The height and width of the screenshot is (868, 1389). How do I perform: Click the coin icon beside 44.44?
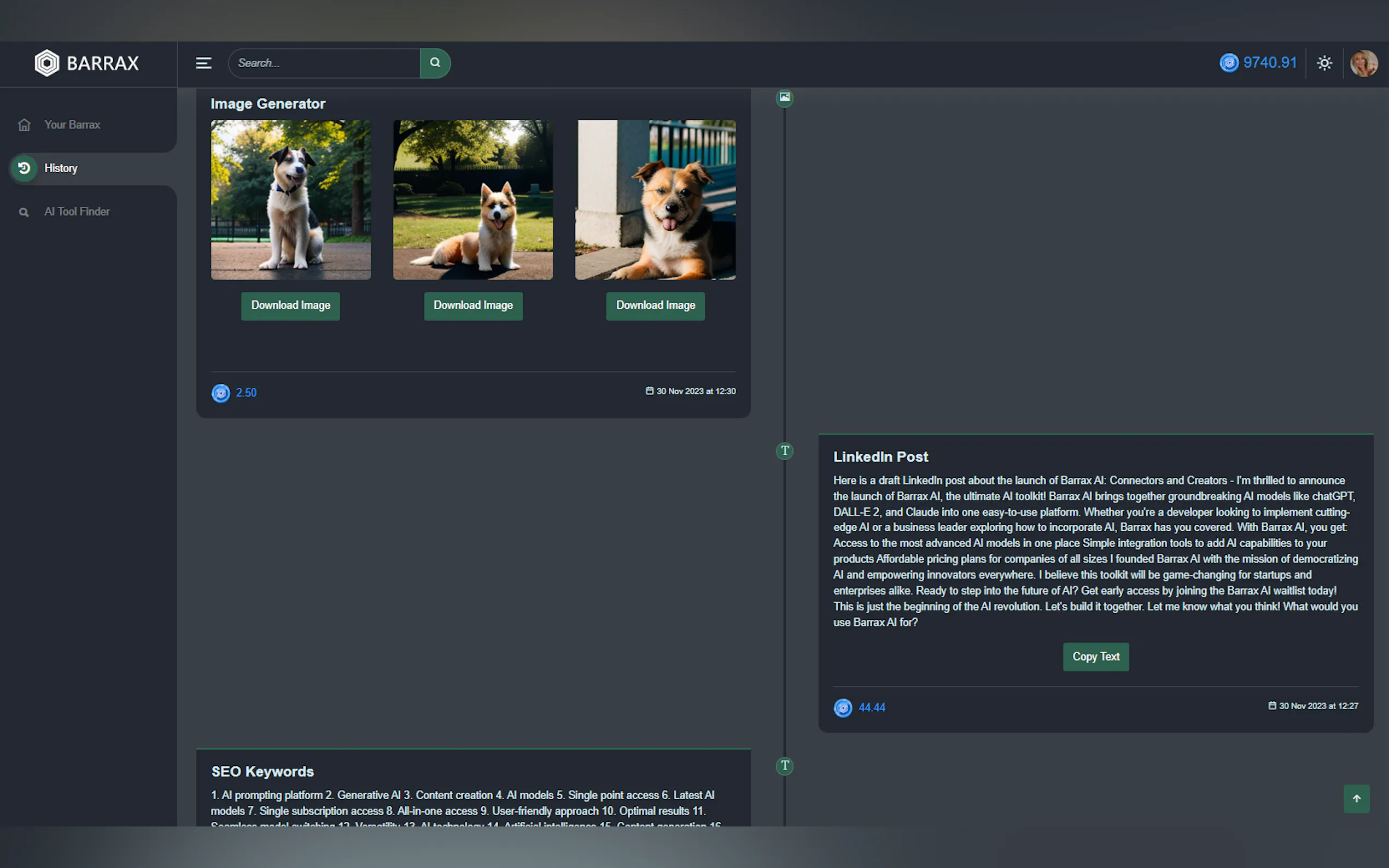843,708
